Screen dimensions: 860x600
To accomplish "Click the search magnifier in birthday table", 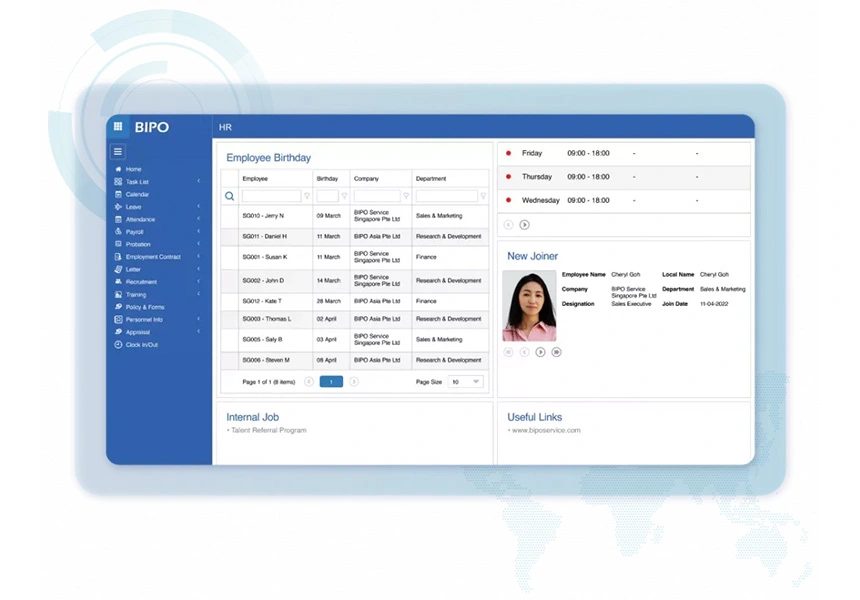I will coord(229,197).
